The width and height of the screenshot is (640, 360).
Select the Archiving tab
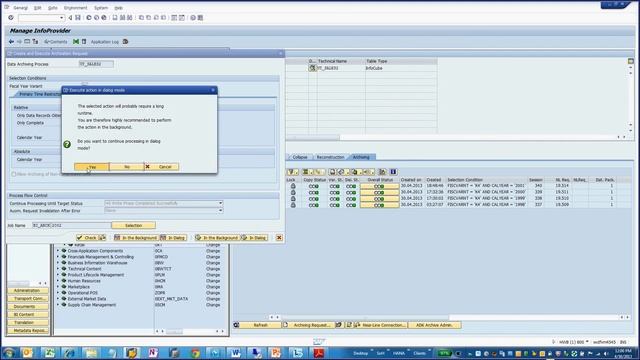tap(361, 157)
